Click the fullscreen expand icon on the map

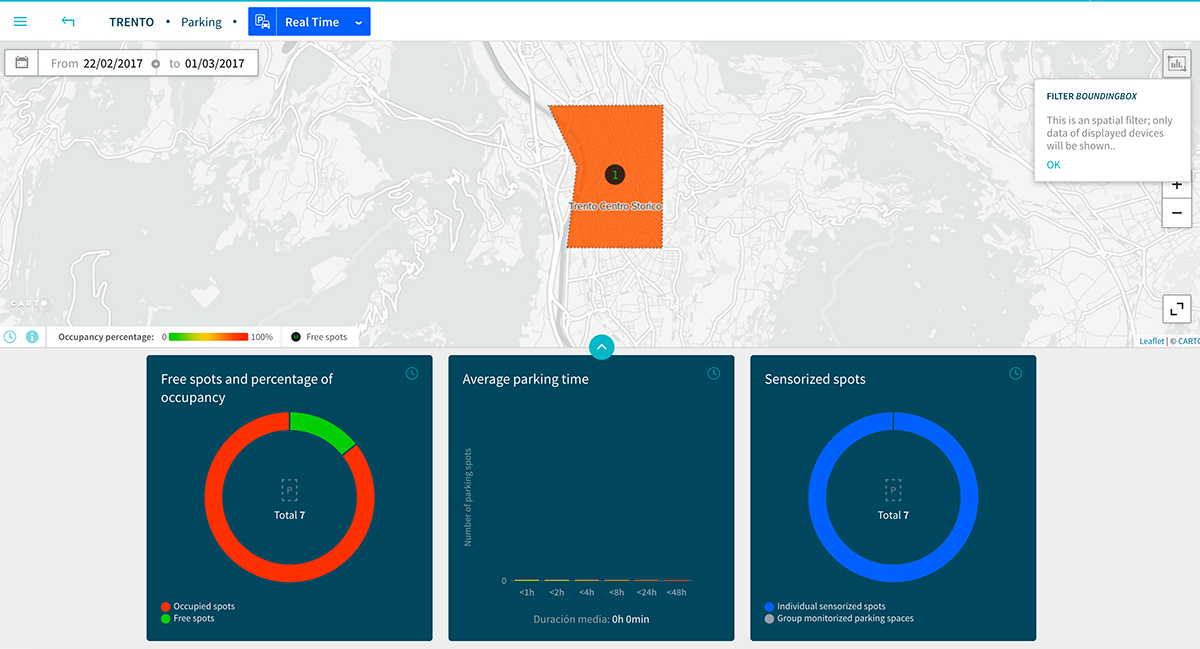[1176, 309]
